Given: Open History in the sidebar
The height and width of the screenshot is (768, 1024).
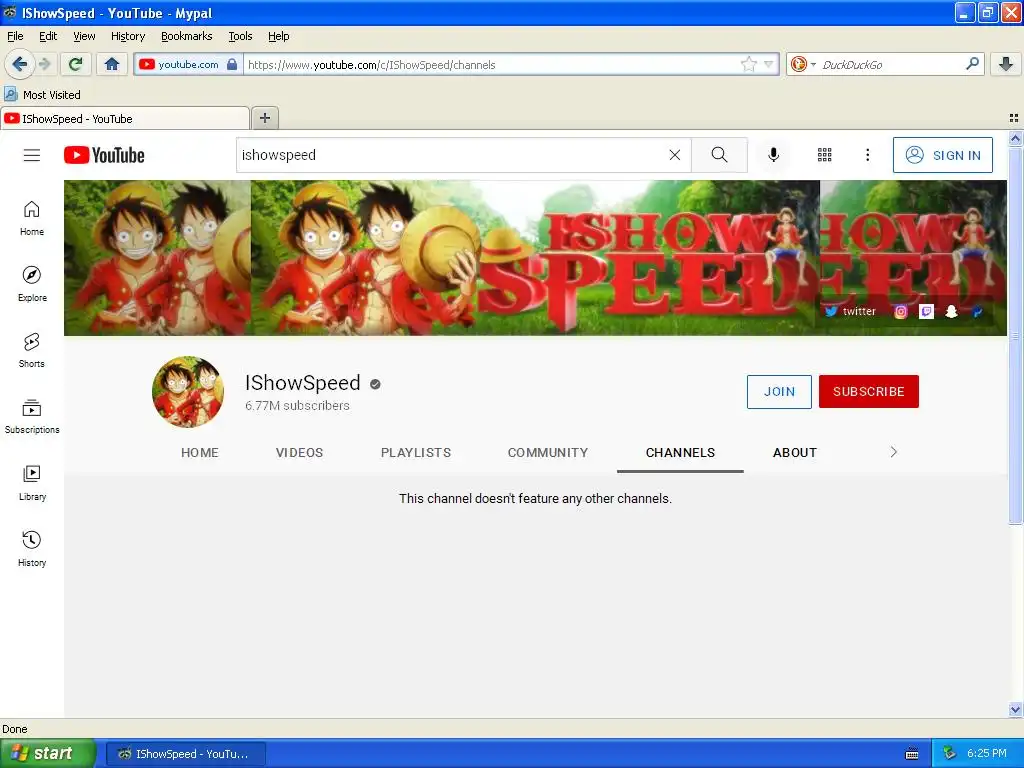Looking at the screenshot, I should pyautogui.click(x=32, y=549).
